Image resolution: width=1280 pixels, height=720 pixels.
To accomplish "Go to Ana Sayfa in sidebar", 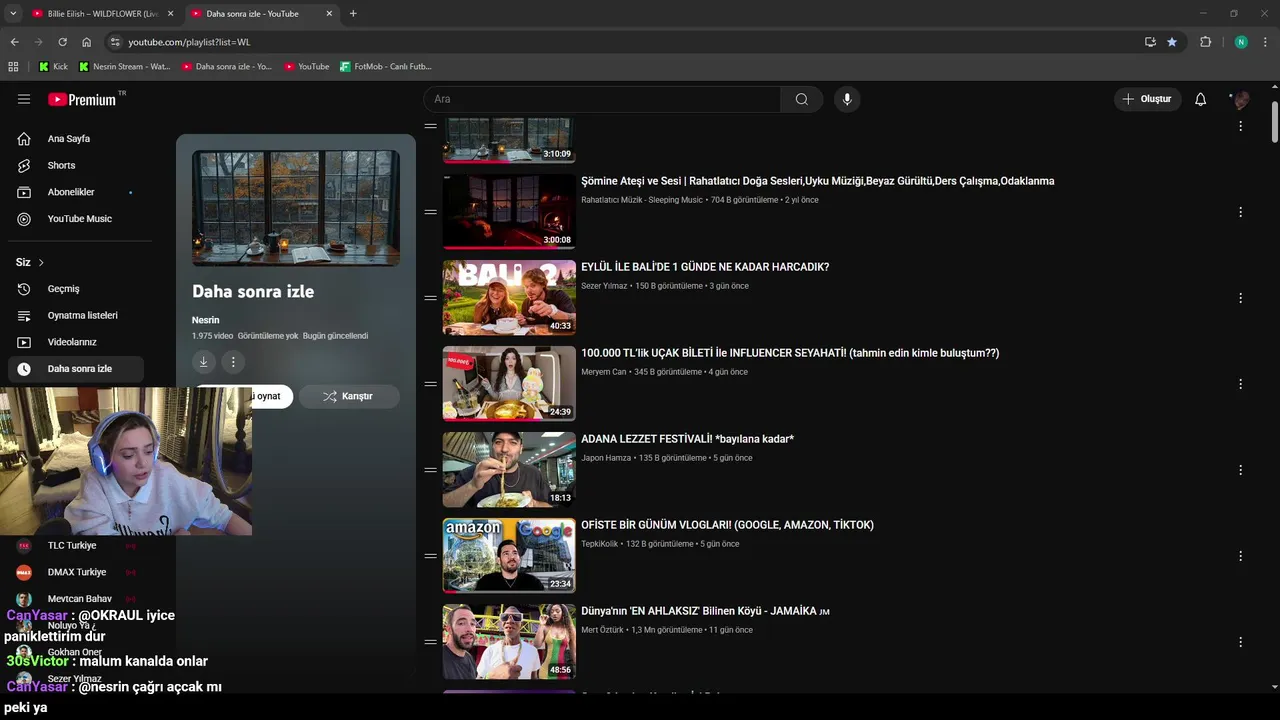I will tap(76, 139).
